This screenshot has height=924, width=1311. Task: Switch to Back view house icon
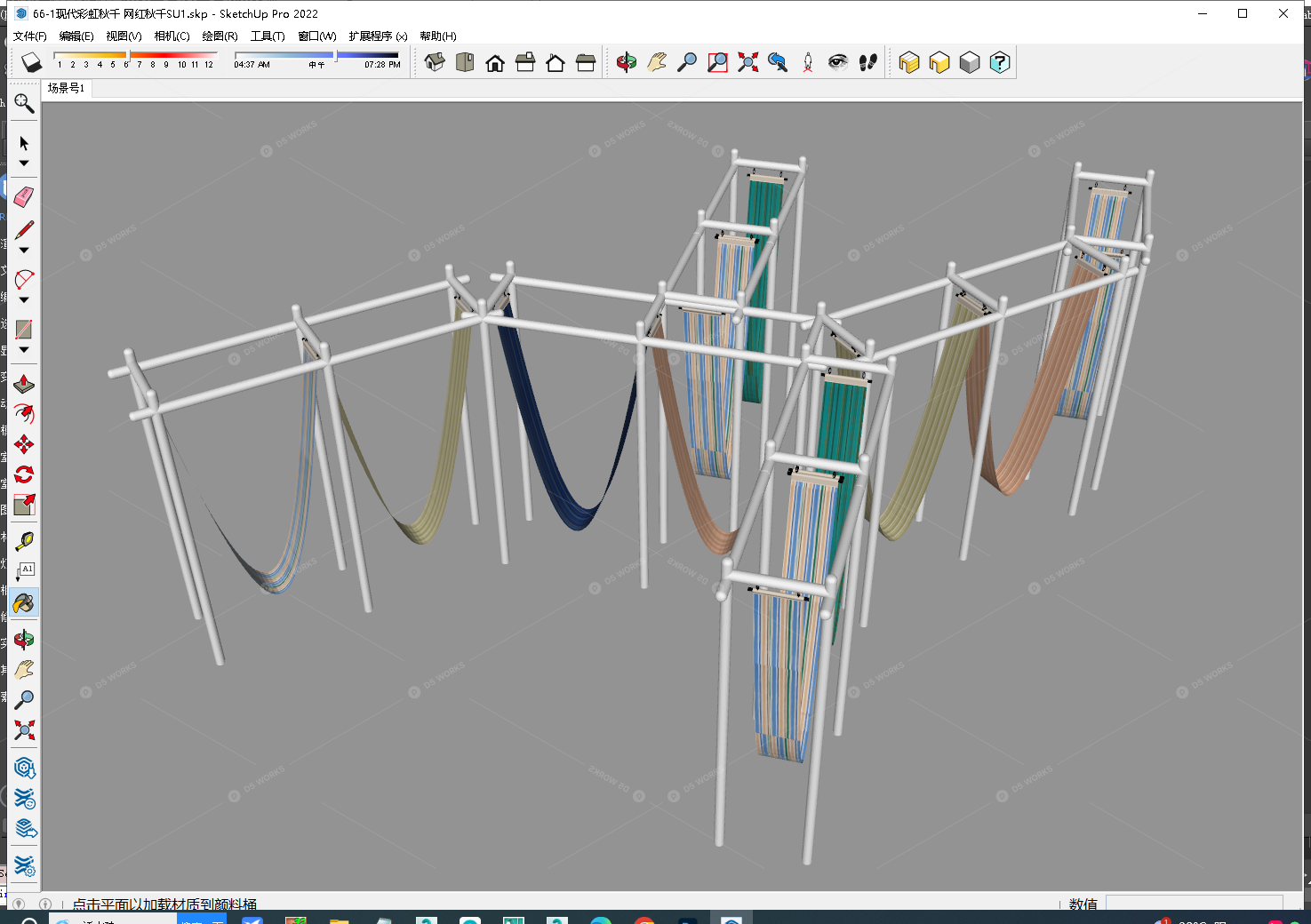tap(556, 62)
